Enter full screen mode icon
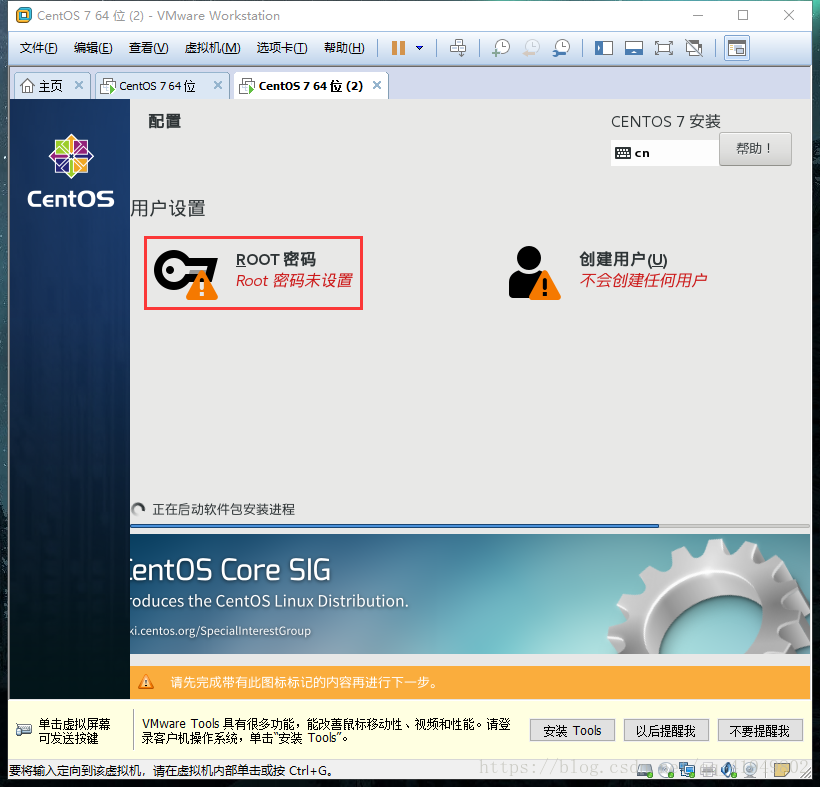 pos(664,48)
